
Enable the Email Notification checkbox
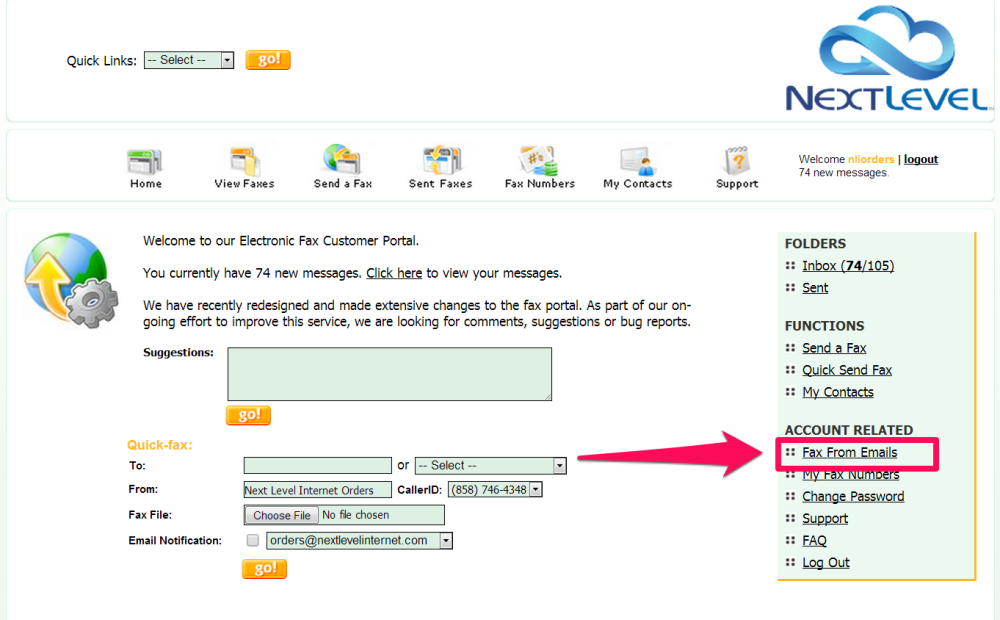click(x=253, y=539)
